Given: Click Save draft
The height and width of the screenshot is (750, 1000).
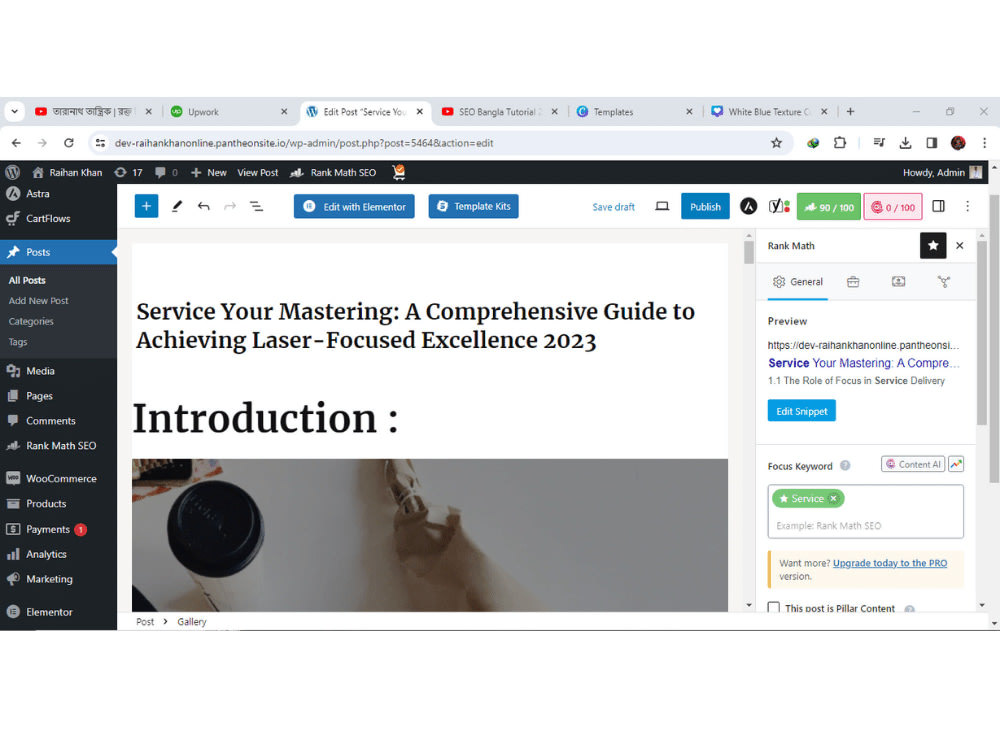Looking at the screenshot, I should tap(613, 207).
